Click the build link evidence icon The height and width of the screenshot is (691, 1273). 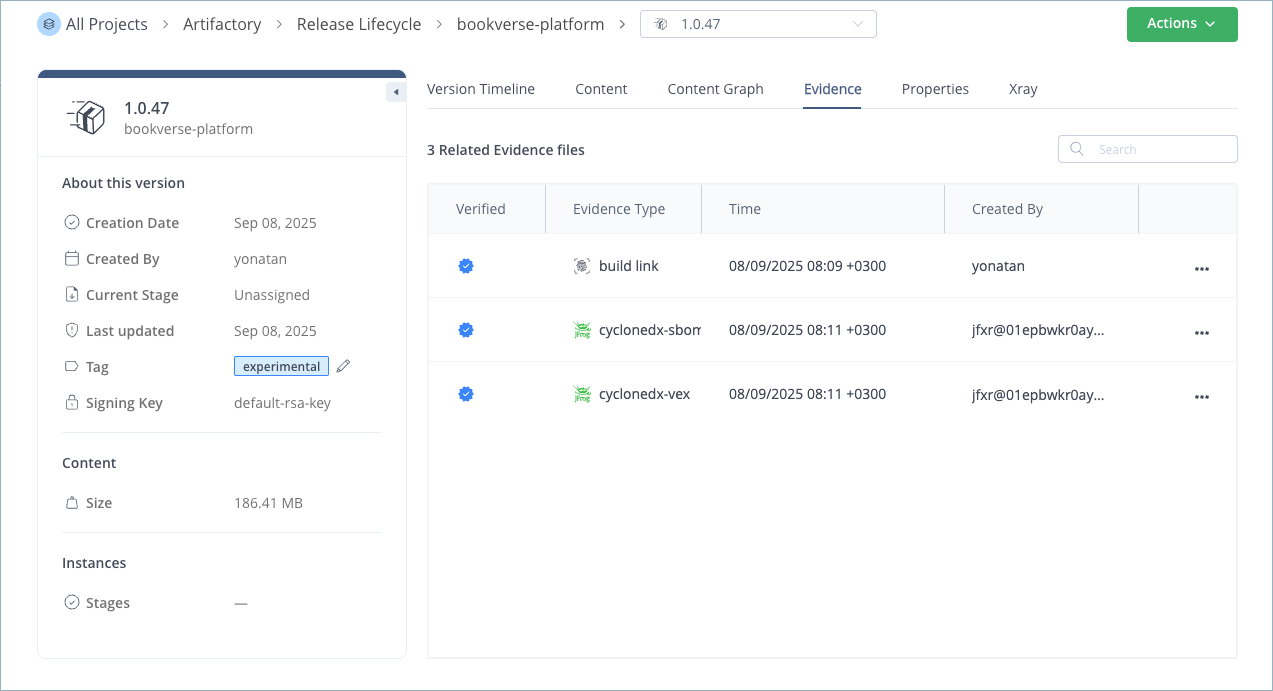(x=581, y=266)
